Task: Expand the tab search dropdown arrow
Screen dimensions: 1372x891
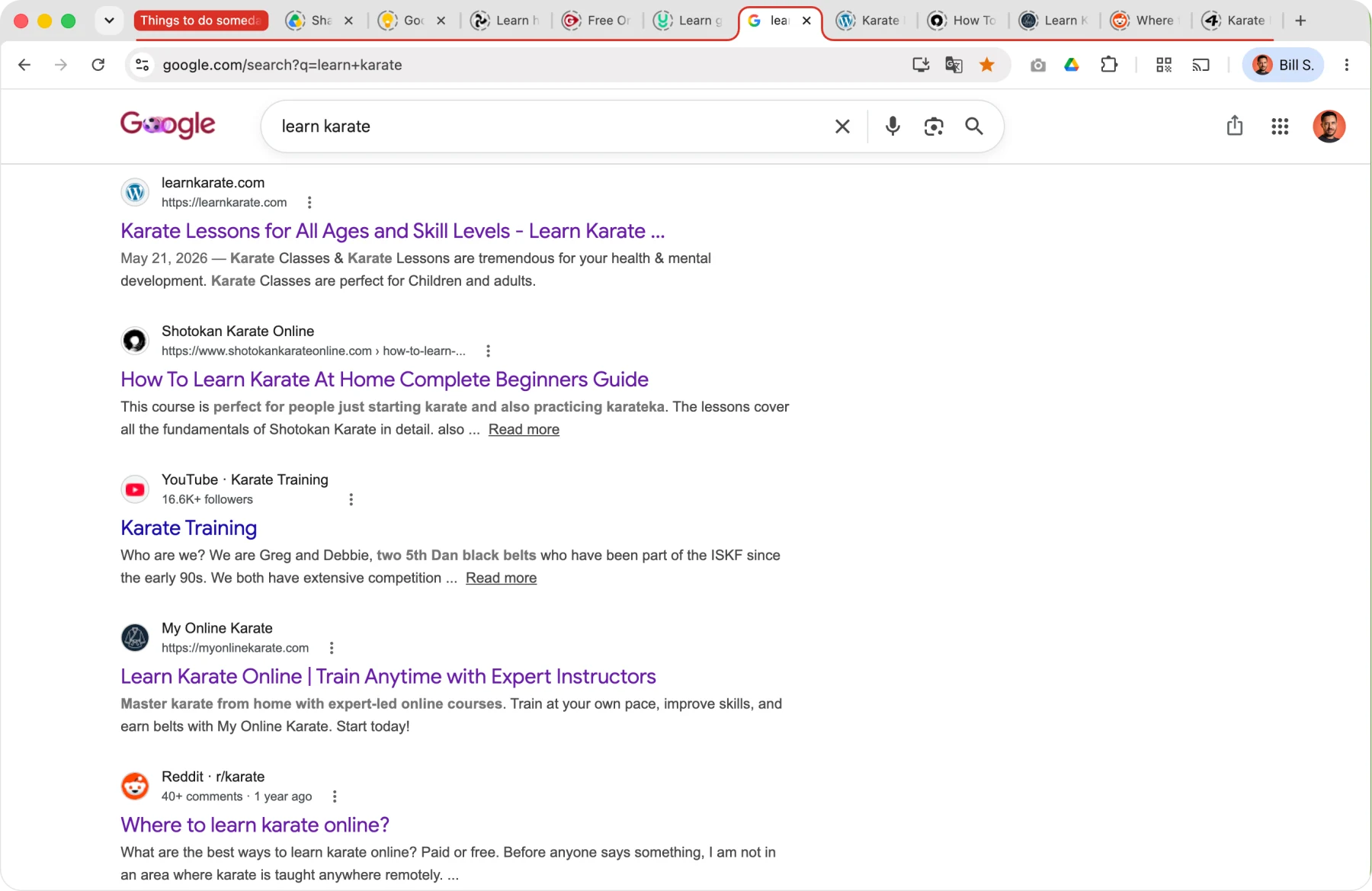Action: [109, 21]
